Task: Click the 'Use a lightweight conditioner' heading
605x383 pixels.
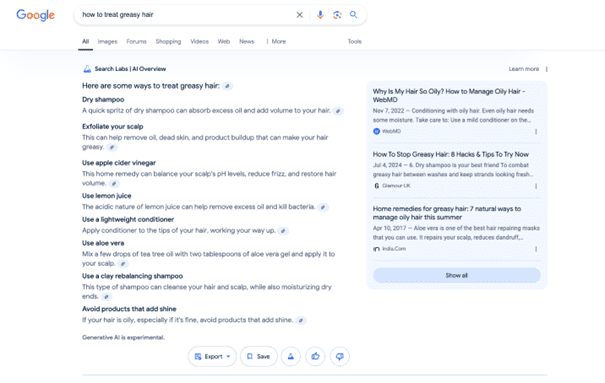Action: point(128,219)
